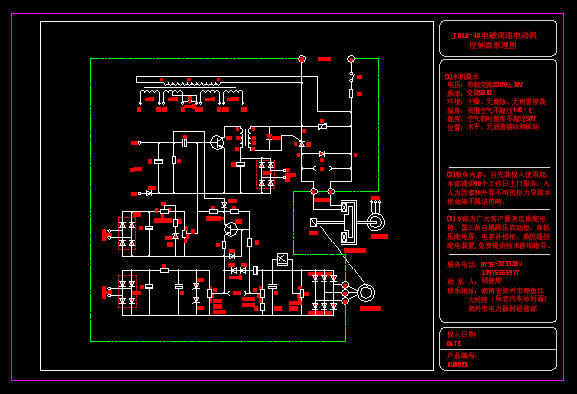The height and width of the screenshot is (394, 577).
Task: Select the top-right terminal circle on green border
Action: tap(351, 59)
